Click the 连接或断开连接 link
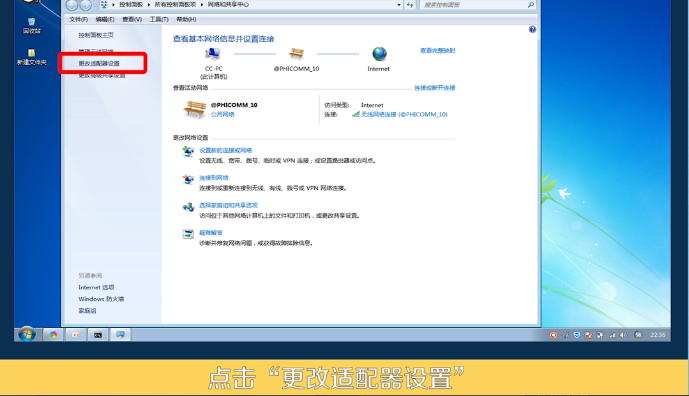The image size is (689, 396). pyautogui.click(x=435, y=88)
